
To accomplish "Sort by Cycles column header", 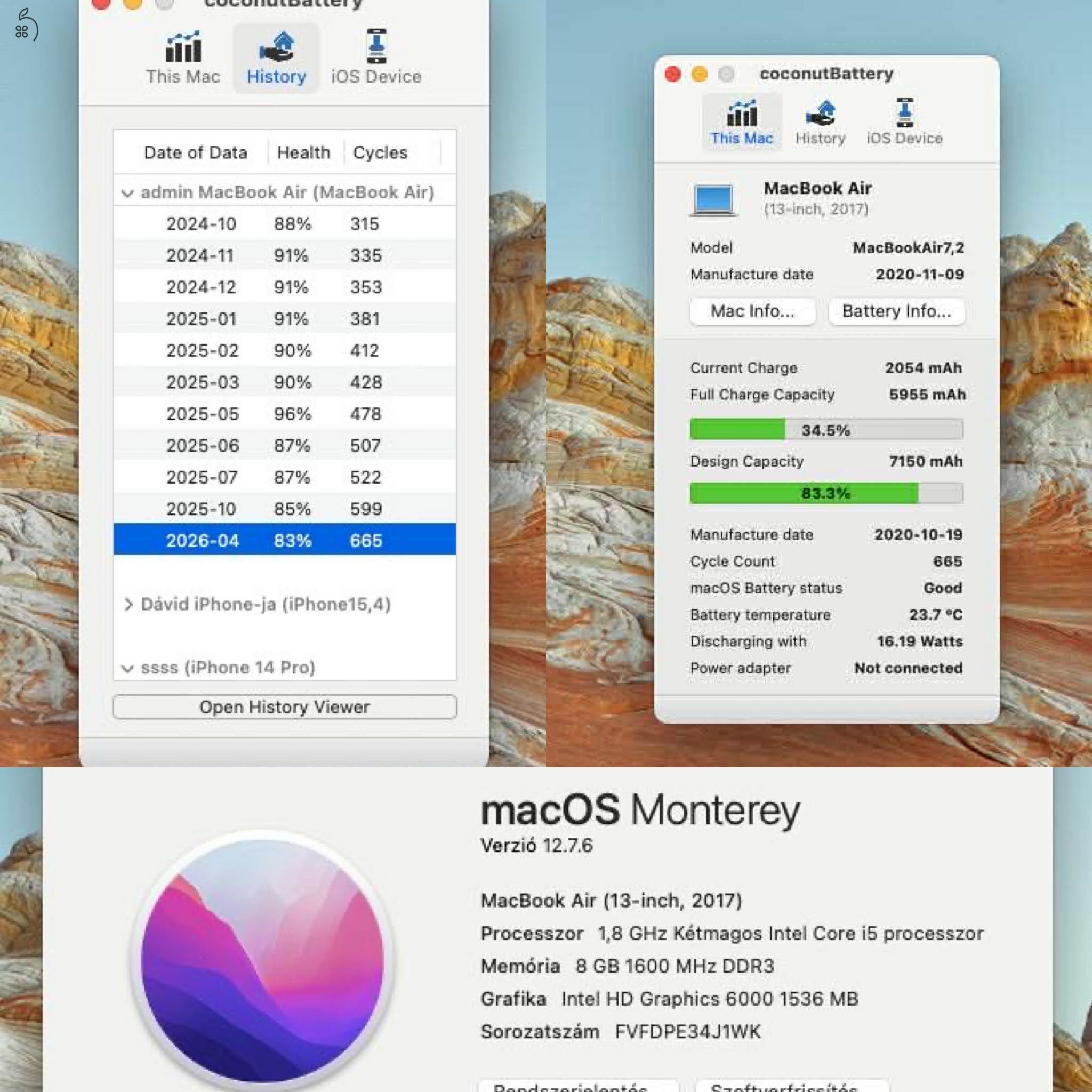I will 380,152.
